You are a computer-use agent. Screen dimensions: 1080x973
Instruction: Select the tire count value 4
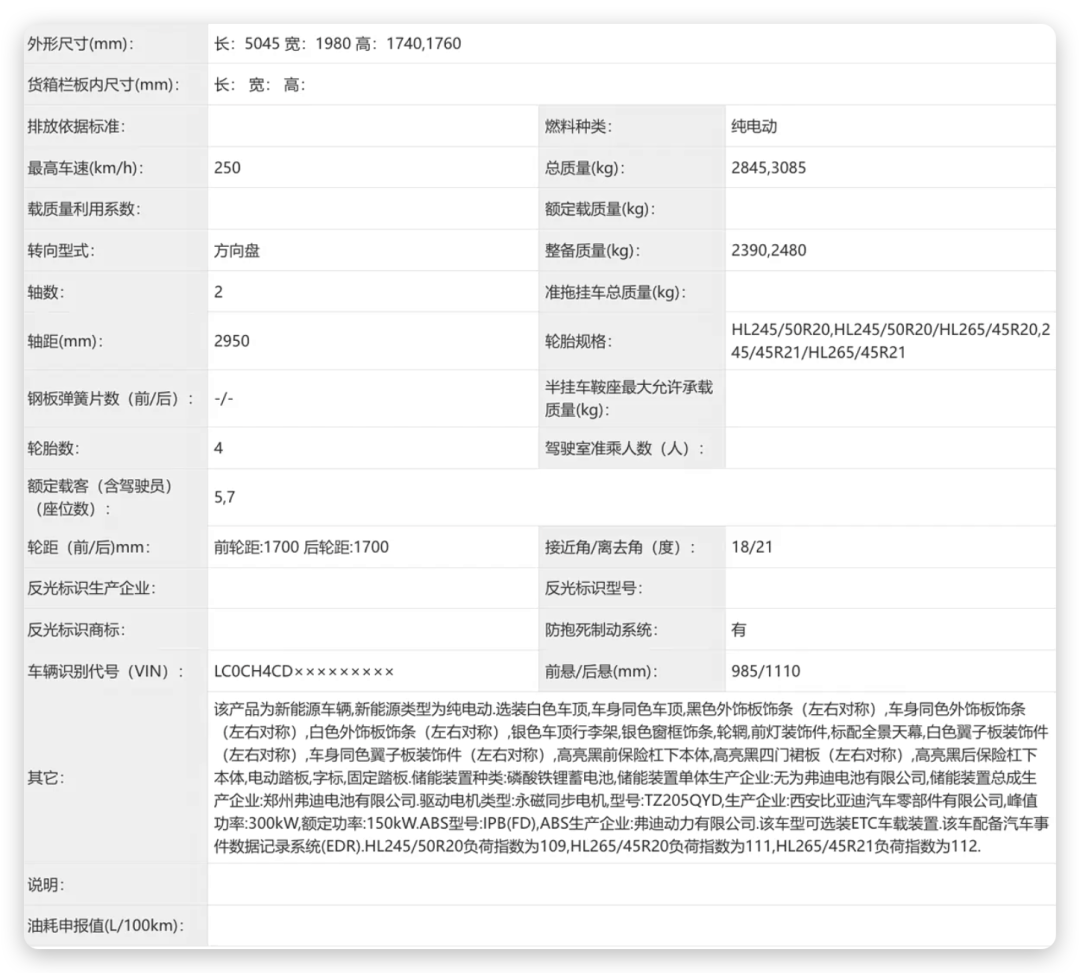(x=218, y=448)
